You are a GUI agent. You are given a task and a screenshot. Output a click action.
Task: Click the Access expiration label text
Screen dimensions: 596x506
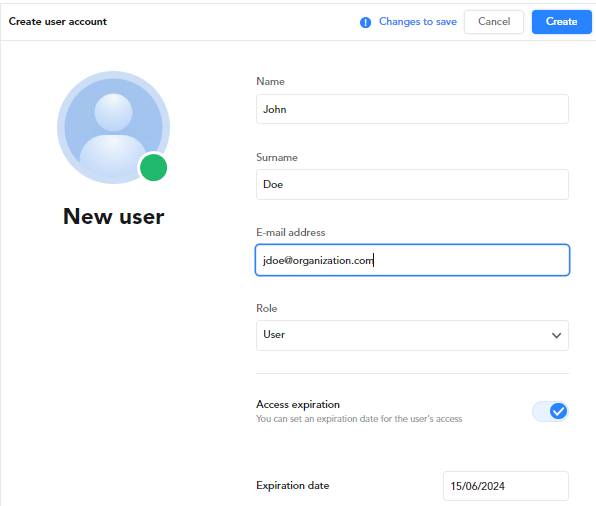pyautogui.click(x=298, y=404)
